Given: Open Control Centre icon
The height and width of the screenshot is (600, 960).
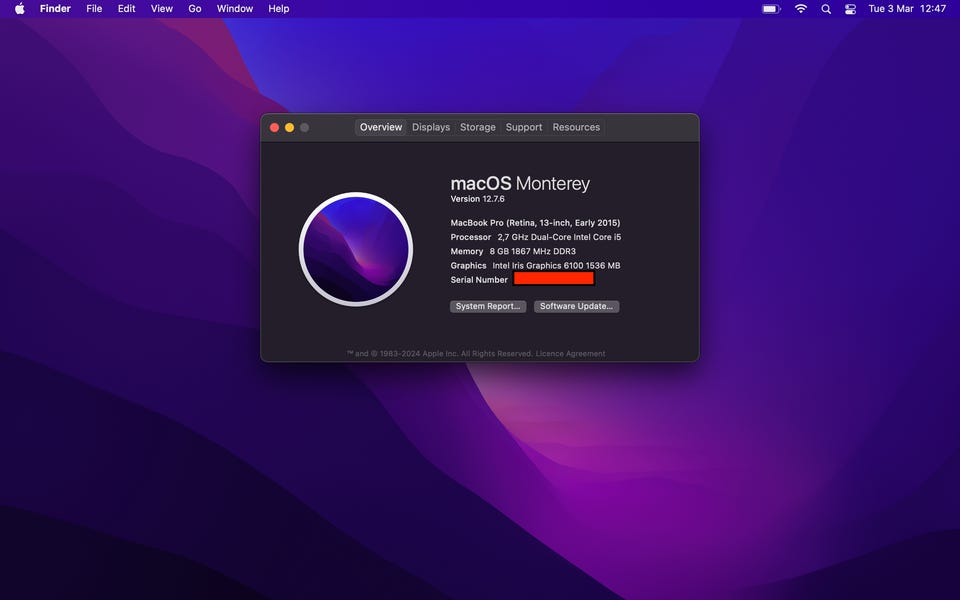Looking at the screenshot, I should pyautogui.click(x=850, y=9).
